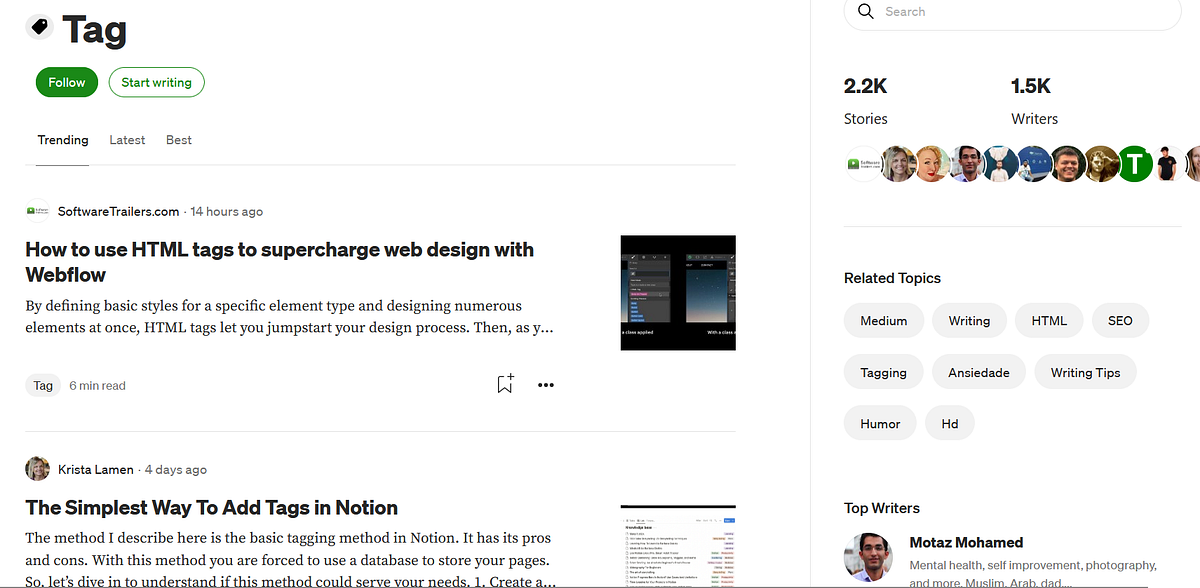
Task: Select the Writing related topic
Action: pyautogui.click(x=969, y=321)
